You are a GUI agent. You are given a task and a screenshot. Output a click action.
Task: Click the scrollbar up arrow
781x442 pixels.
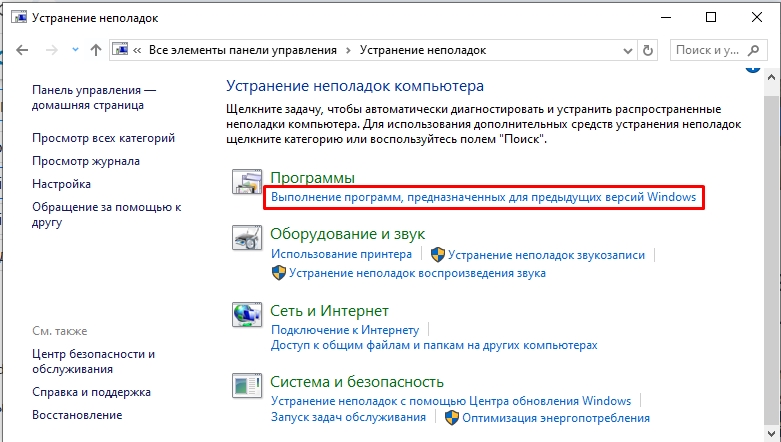click(x=772, y=78)
